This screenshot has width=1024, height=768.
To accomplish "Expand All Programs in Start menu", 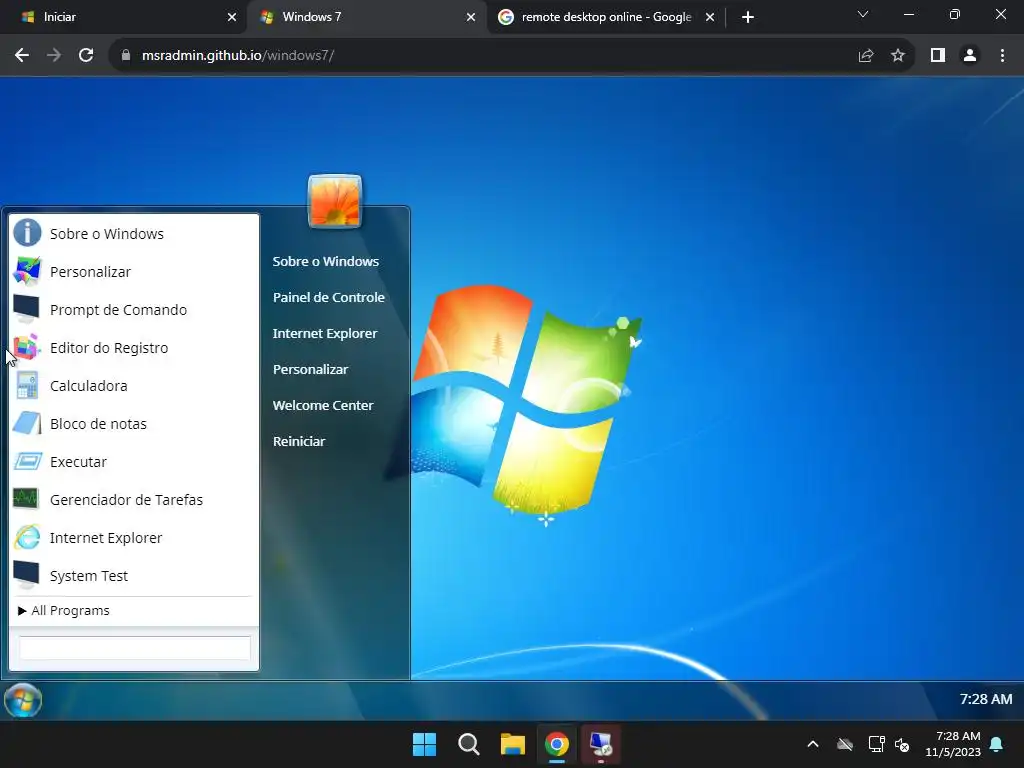I will coord(64,611).
